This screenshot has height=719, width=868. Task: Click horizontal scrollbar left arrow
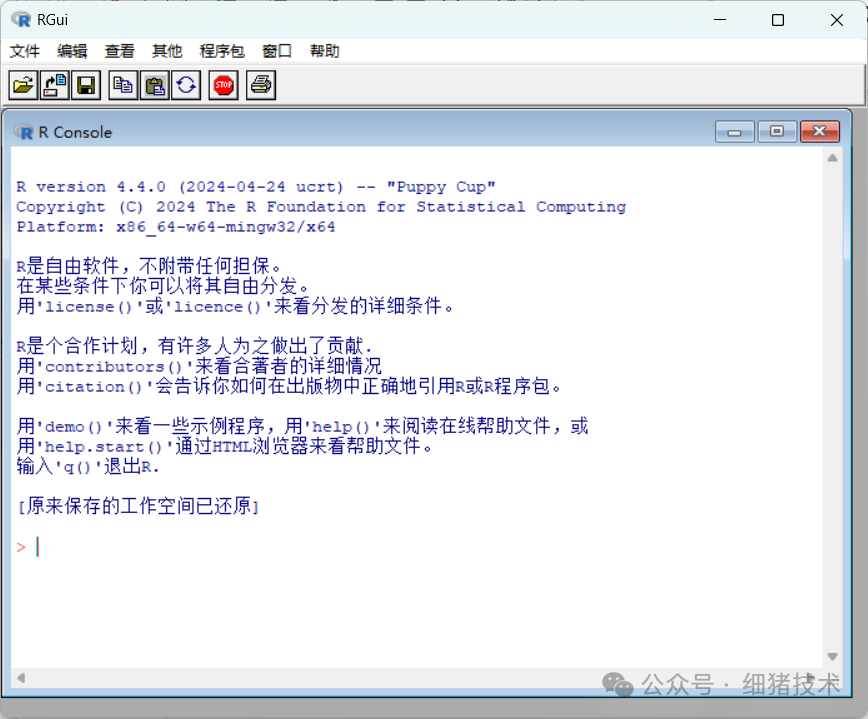(x=21, y=677)
